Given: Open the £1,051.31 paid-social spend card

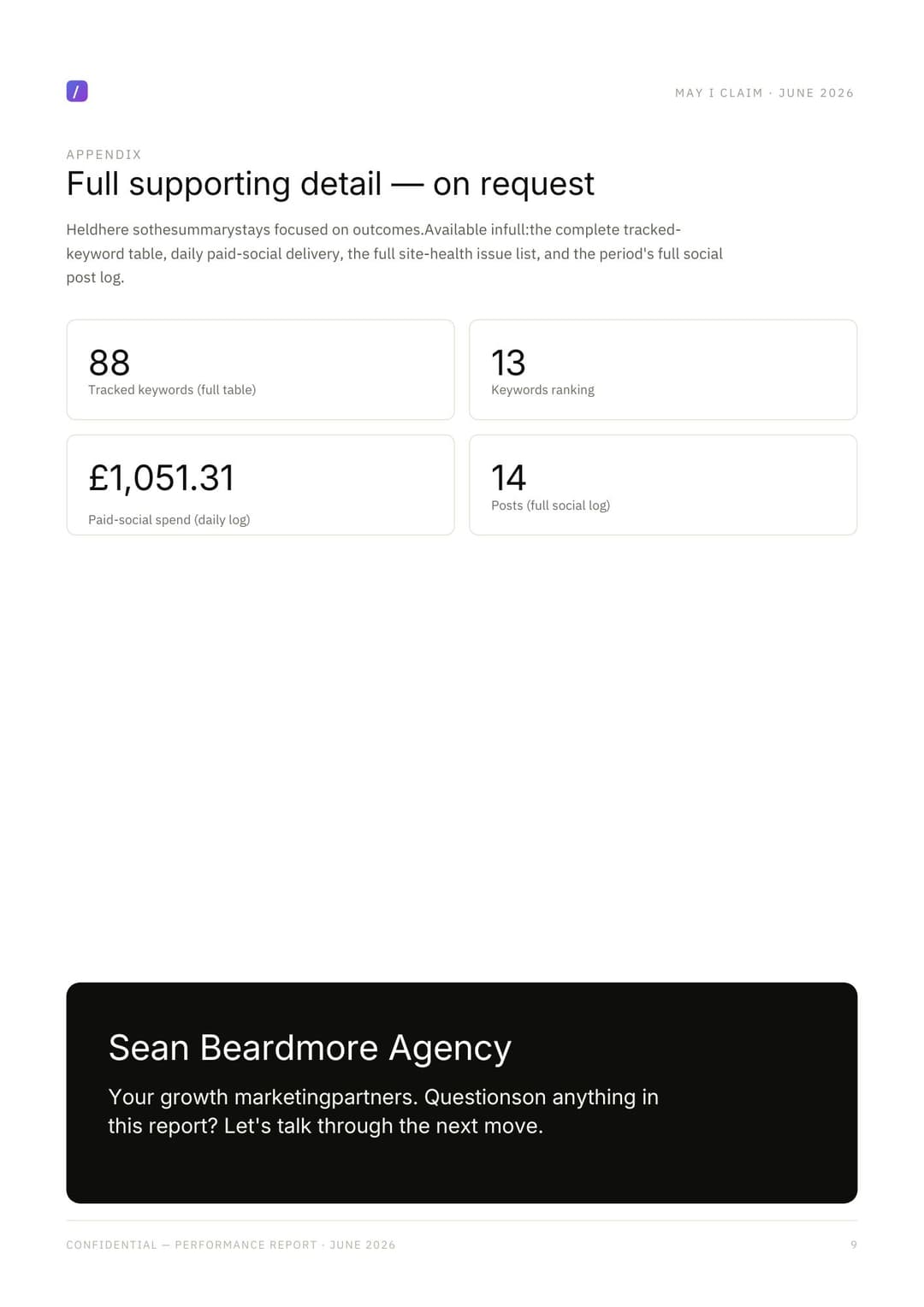Looking at the screenshot, I should coord(260,485).
